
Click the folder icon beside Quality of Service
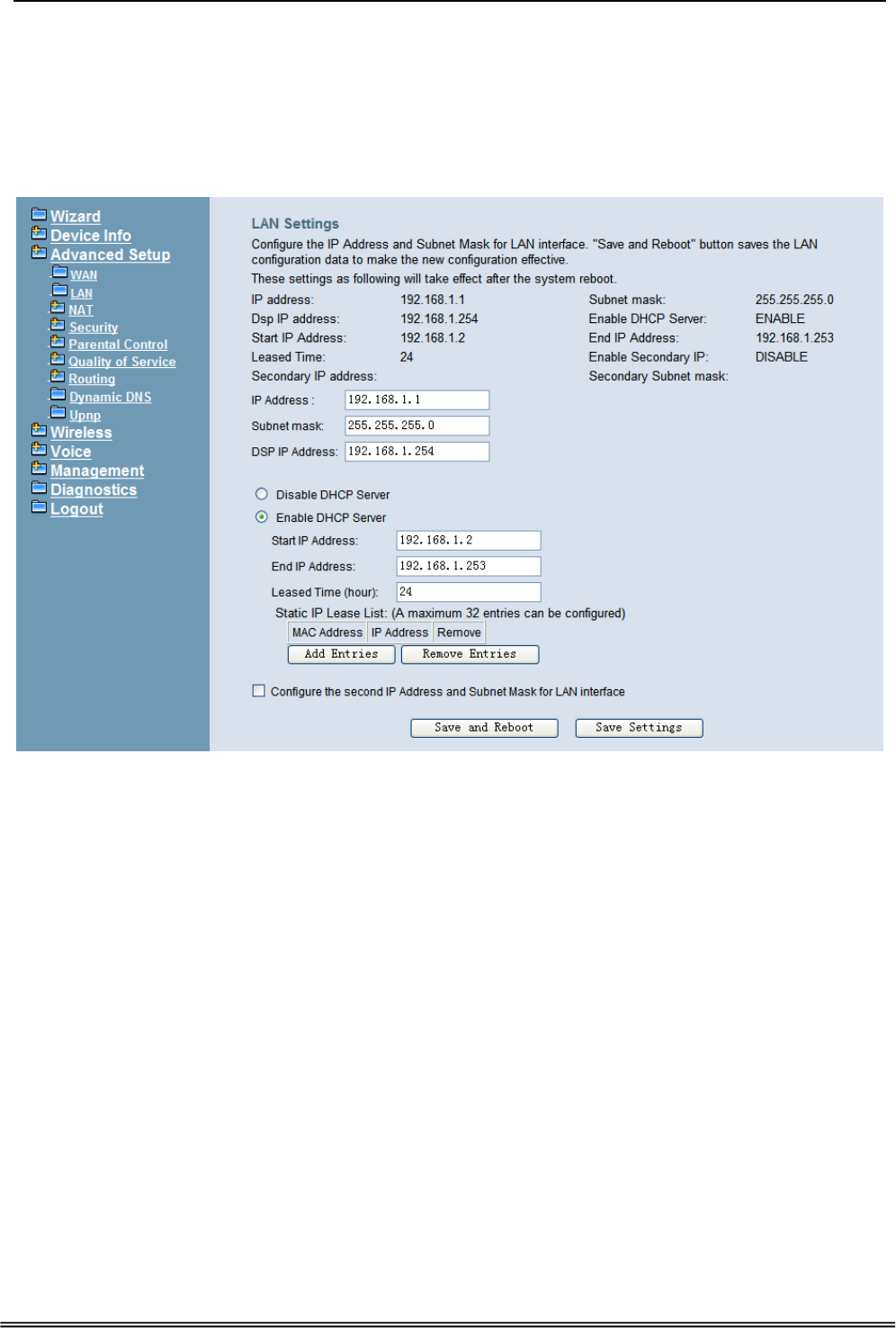coord(58,358)
